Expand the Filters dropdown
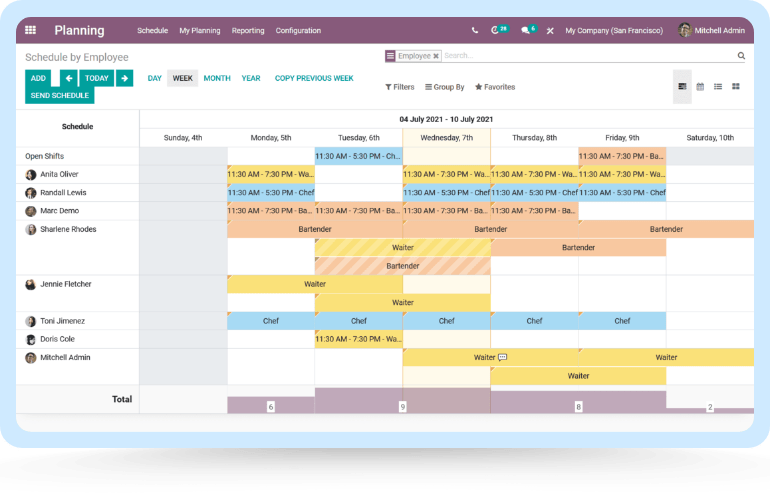Image resolution: width=770 pixels, height=504 pixels. pyautogui.click(x=400, y=87)
